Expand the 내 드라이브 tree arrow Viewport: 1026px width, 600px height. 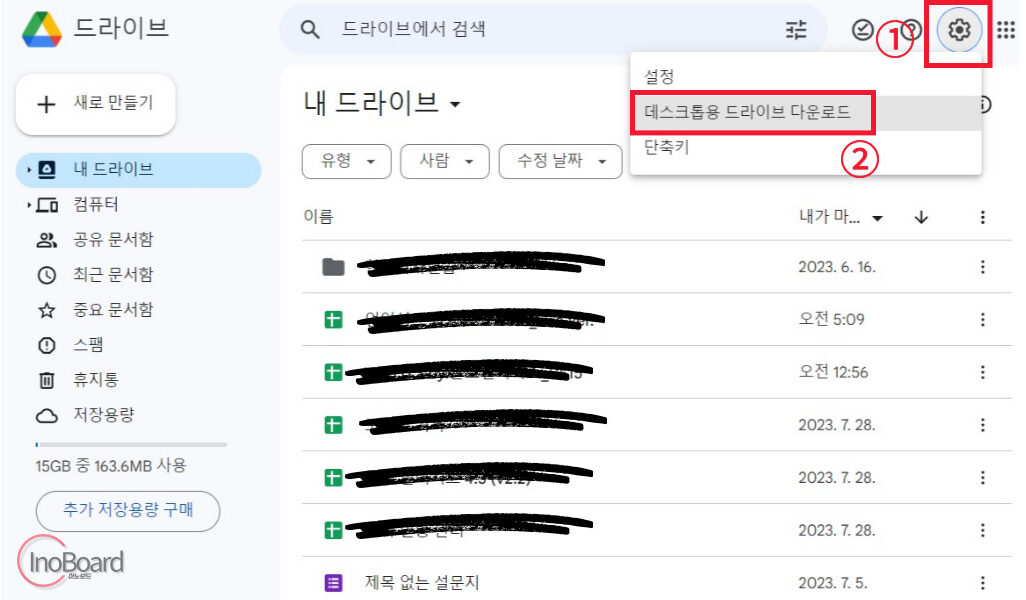click(29, 169)
